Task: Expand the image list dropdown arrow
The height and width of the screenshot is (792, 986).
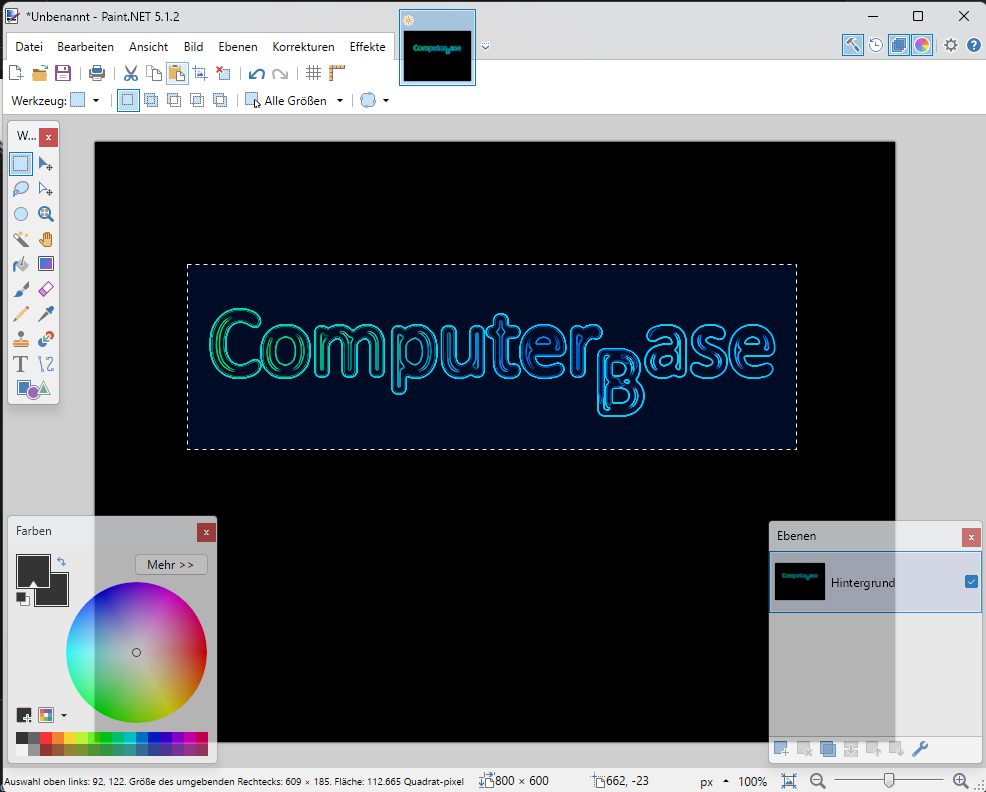Action: click(x=485, y=46)
